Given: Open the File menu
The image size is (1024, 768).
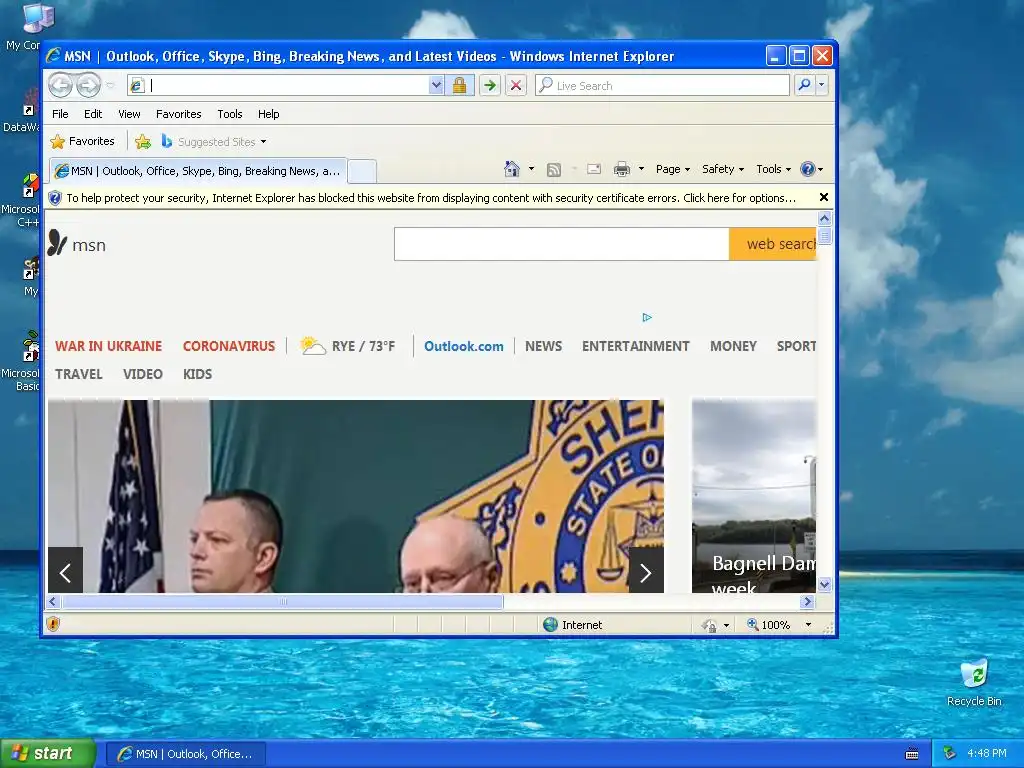Looking at the screenshot, I should coord(60,114).
